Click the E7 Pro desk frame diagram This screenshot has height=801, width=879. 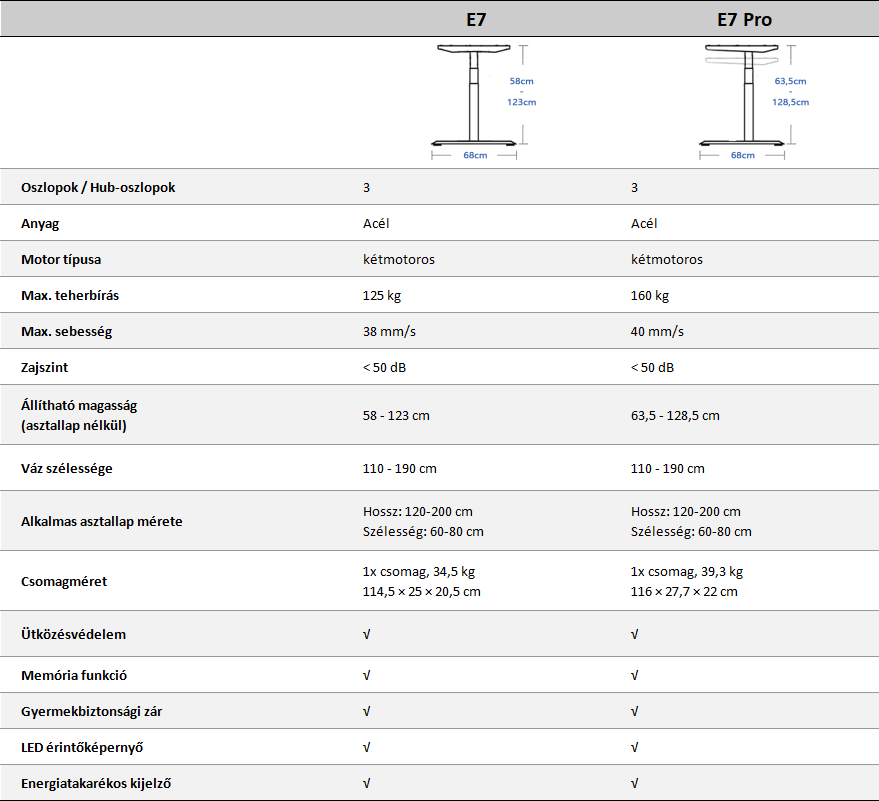point(744,101)
